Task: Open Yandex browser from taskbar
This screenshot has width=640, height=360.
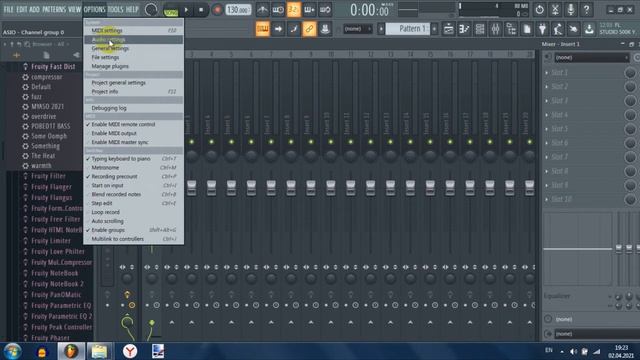Action: pos(130,351)
